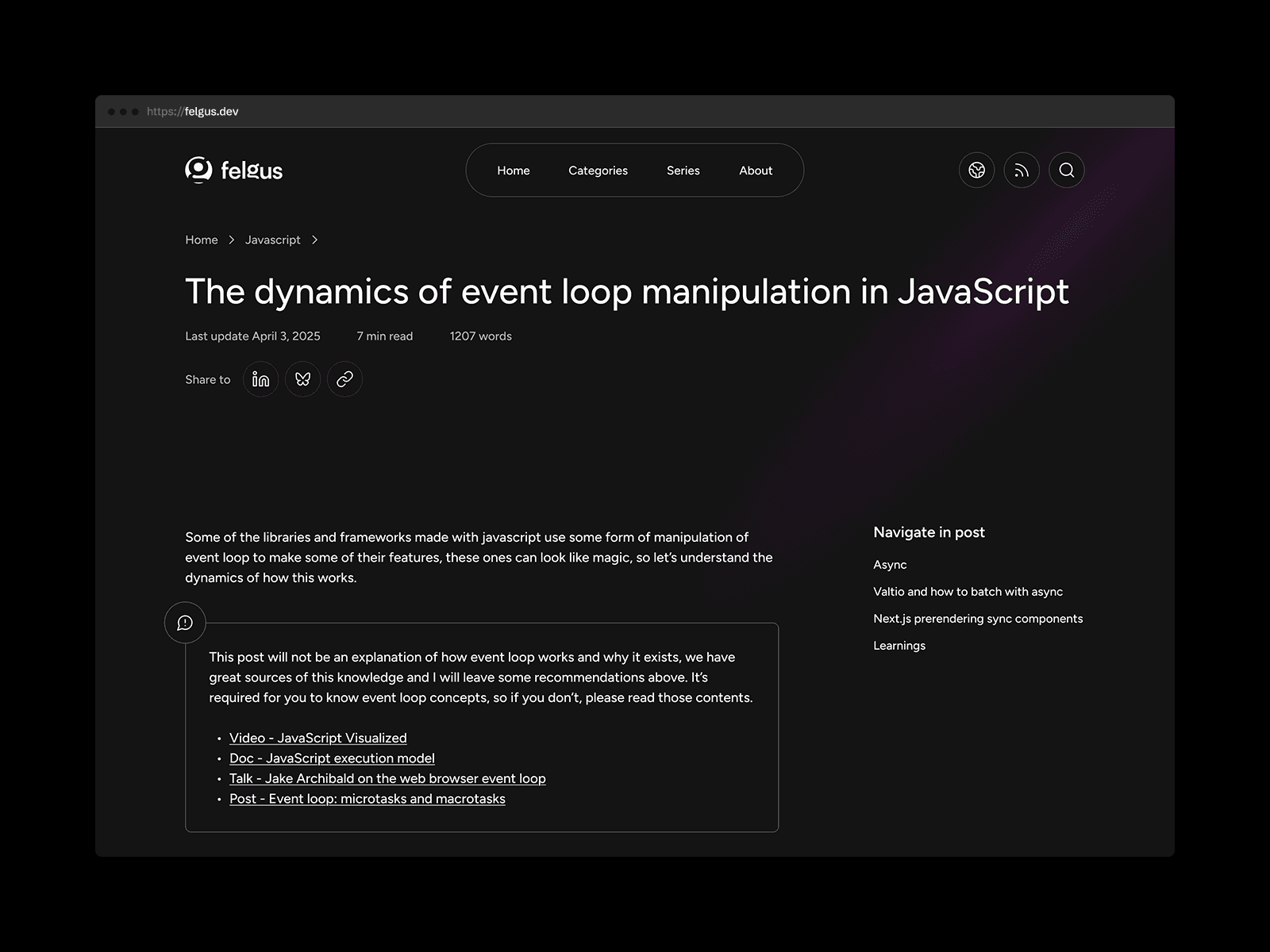Click the note callout comment icon
1270x952 pixels.
185,623
